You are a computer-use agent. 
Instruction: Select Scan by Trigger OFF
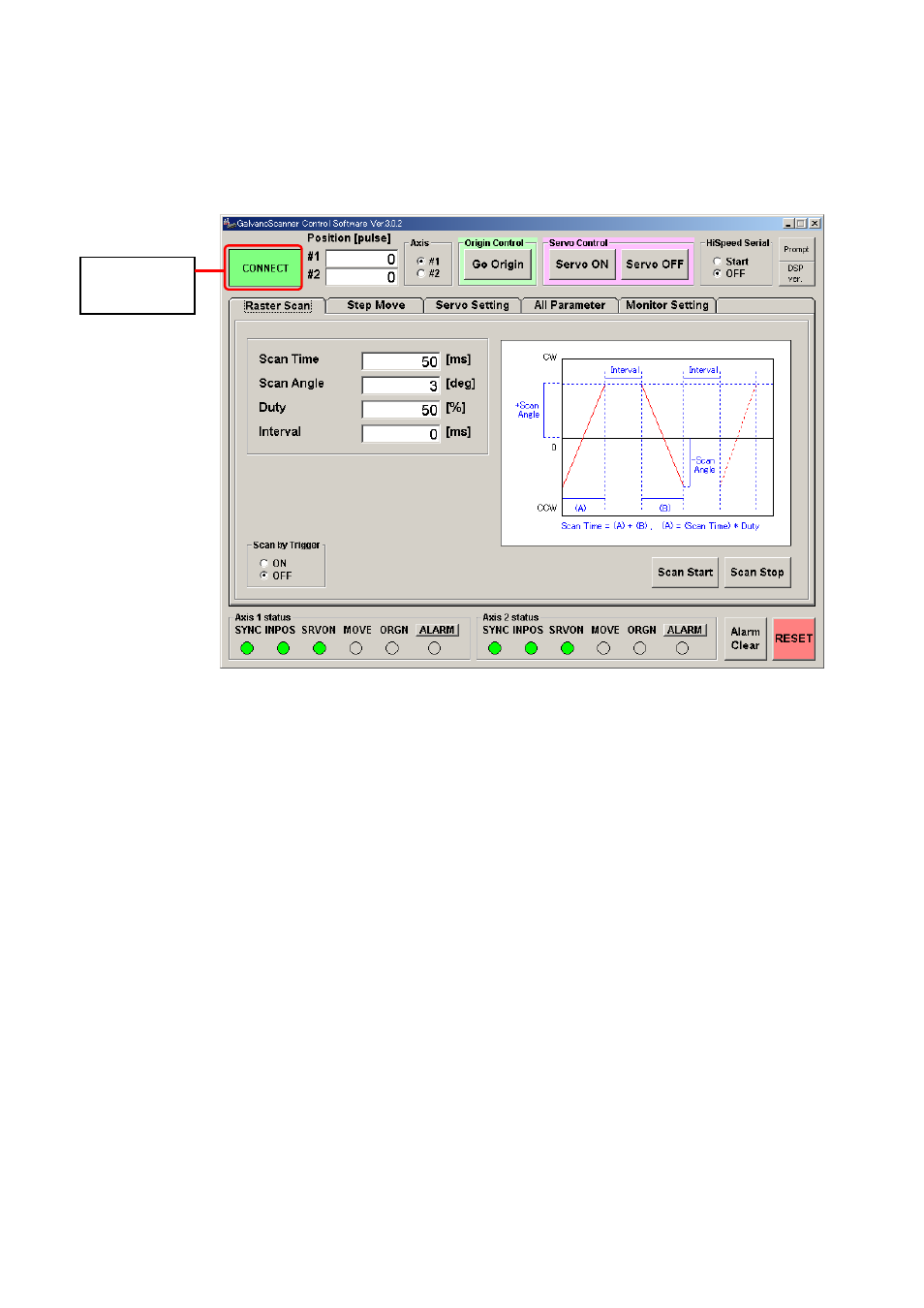264,576
